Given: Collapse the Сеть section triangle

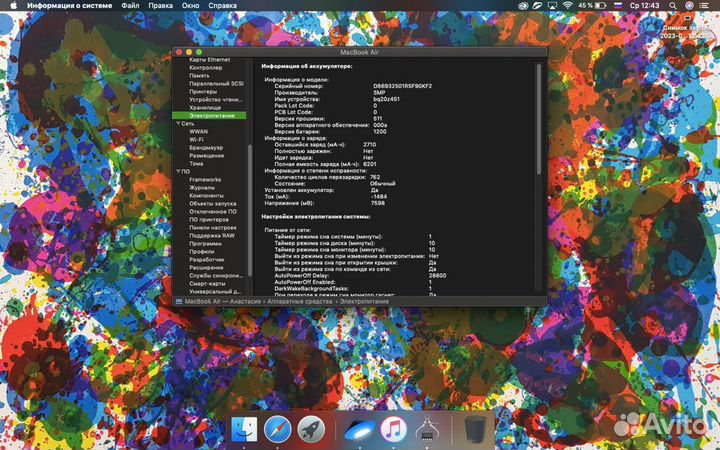Looking at the screenshot, I should 178,124.
